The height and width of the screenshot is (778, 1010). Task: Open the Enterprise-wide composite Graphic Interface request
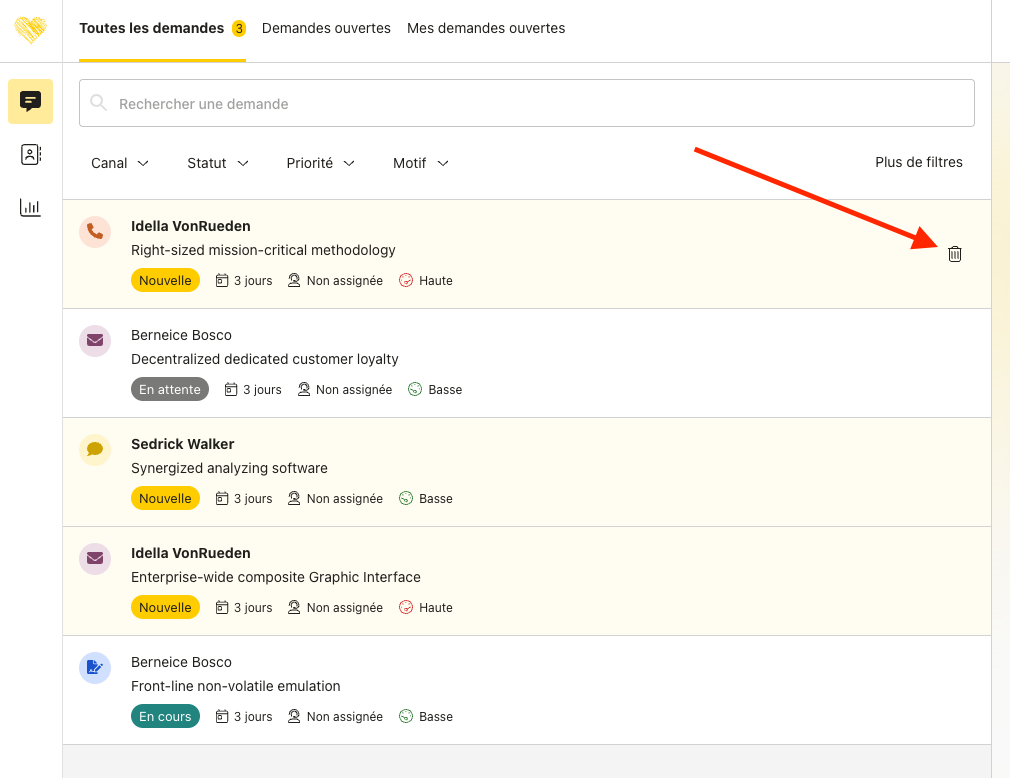(x=275, y=577)
